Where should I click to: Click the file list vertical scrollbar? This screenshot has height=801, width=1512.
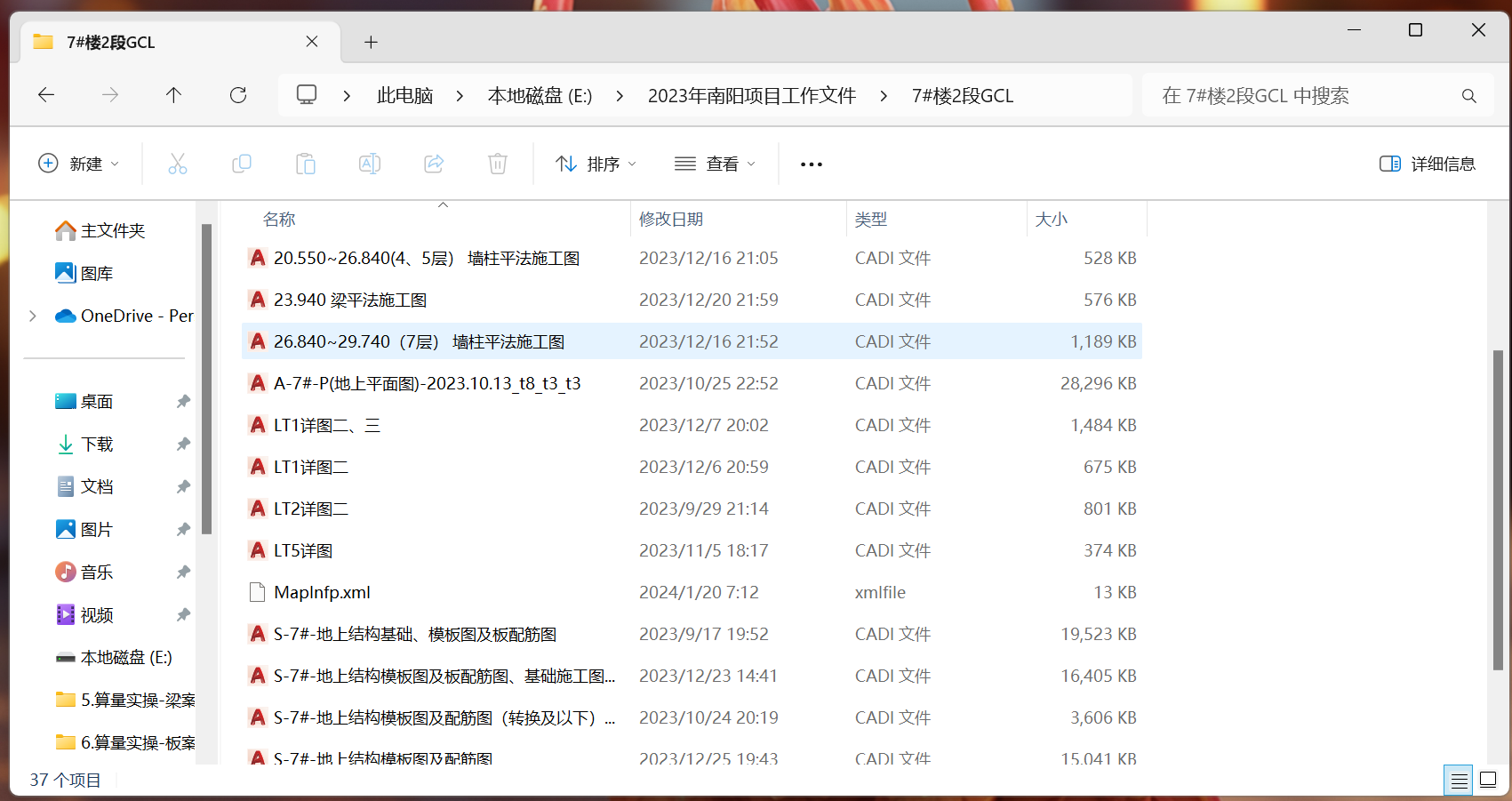point(1498,509)
